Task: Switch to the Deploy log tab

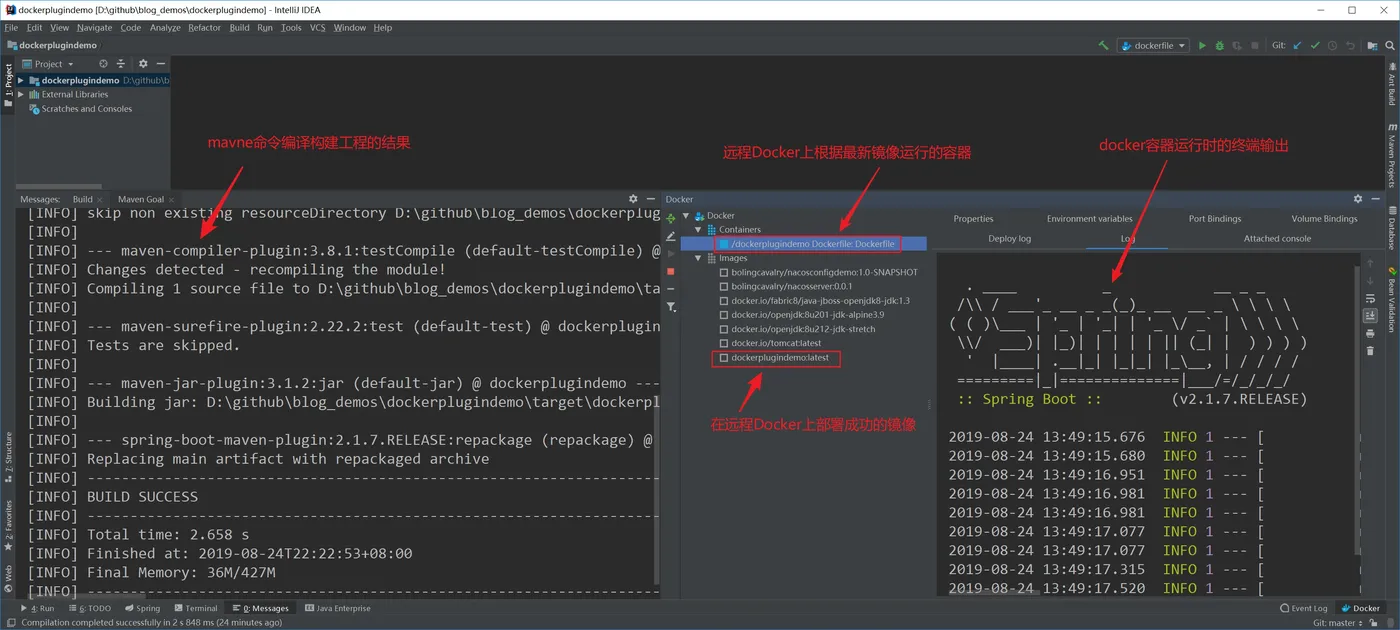Action: pos(1009,239)
